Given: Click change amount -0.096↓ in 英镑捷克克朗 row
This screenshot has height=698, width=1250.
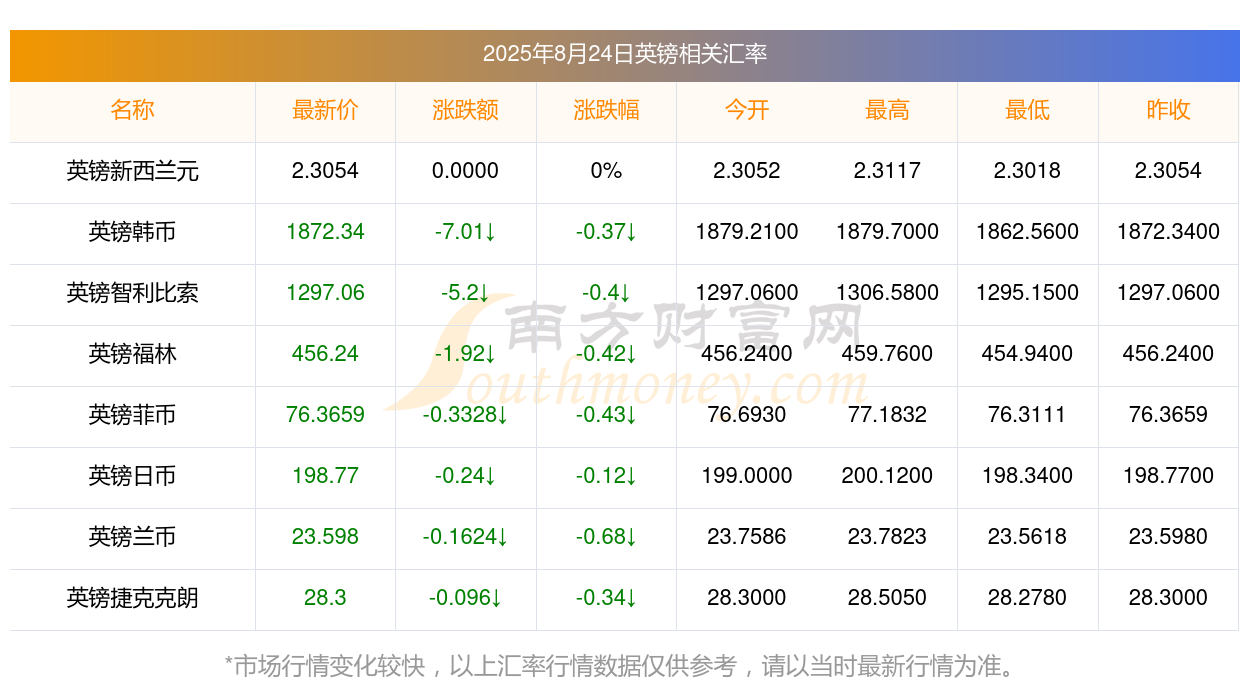Looking at the screenshot, I should (466, 598).
